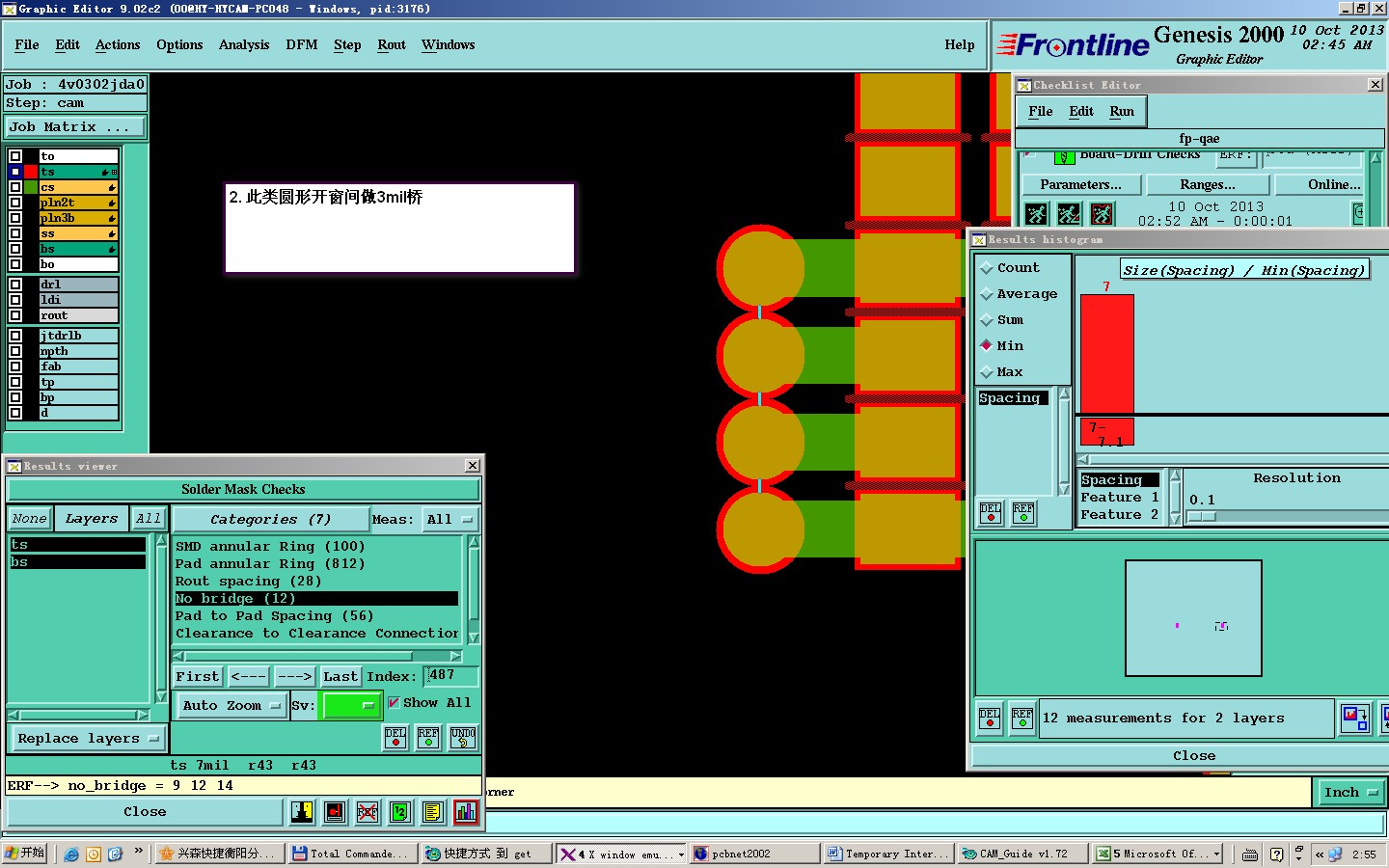Open dropdown arrow on X window emu taskbar item
This screenshot has width=1389, height=868.
coord(681,854)
